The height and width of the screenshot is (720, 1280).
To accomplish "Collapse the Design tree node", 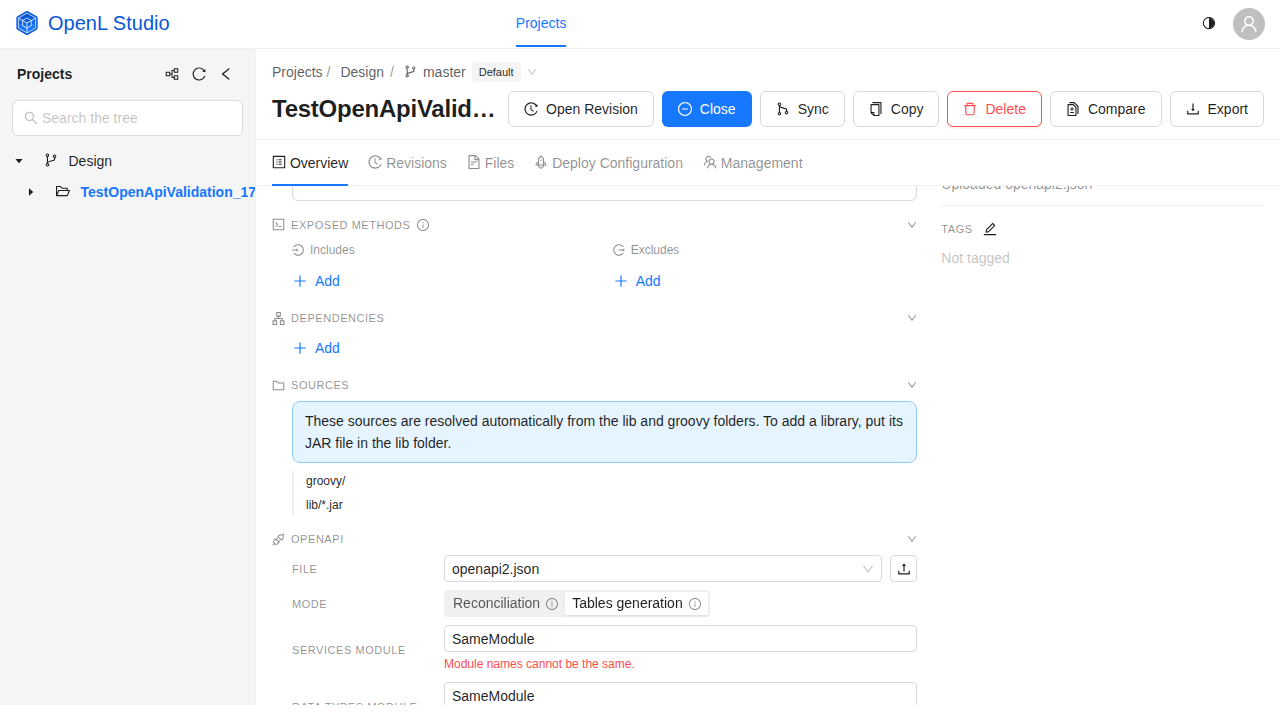I will coord(19,161).
